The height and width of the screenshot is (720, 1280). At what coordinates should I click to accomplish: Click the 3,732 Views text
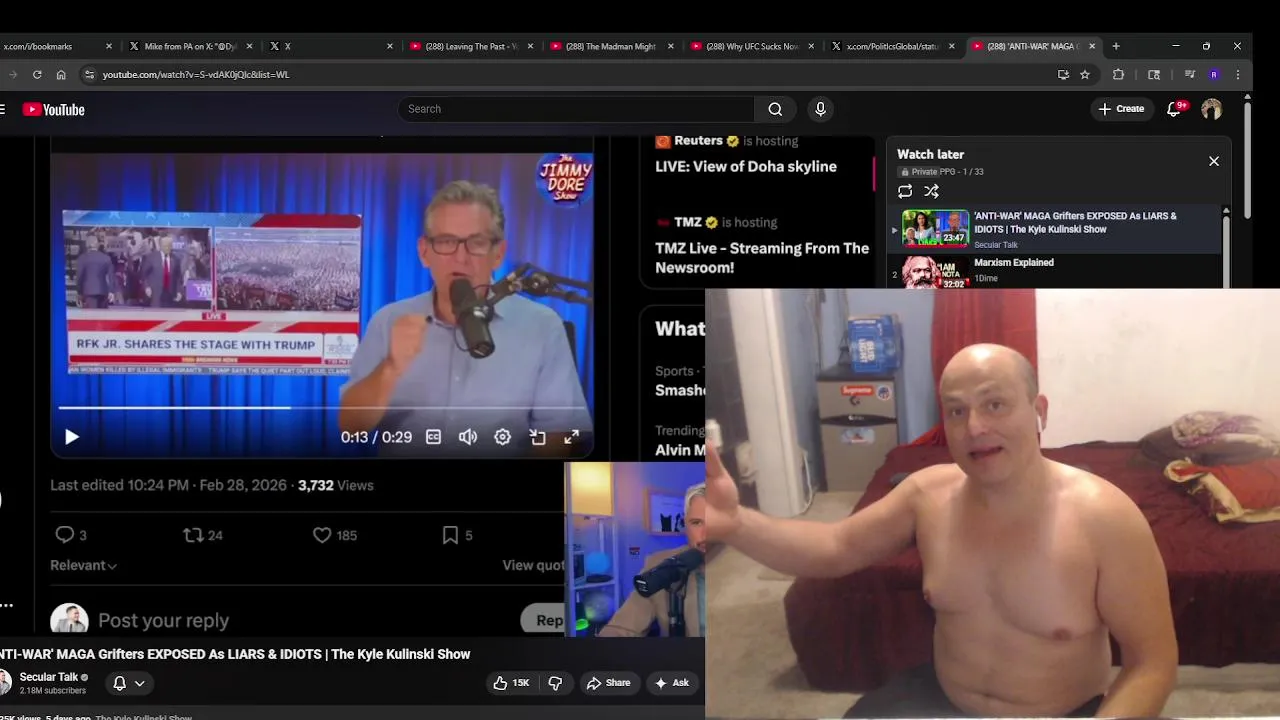[335, 485]
